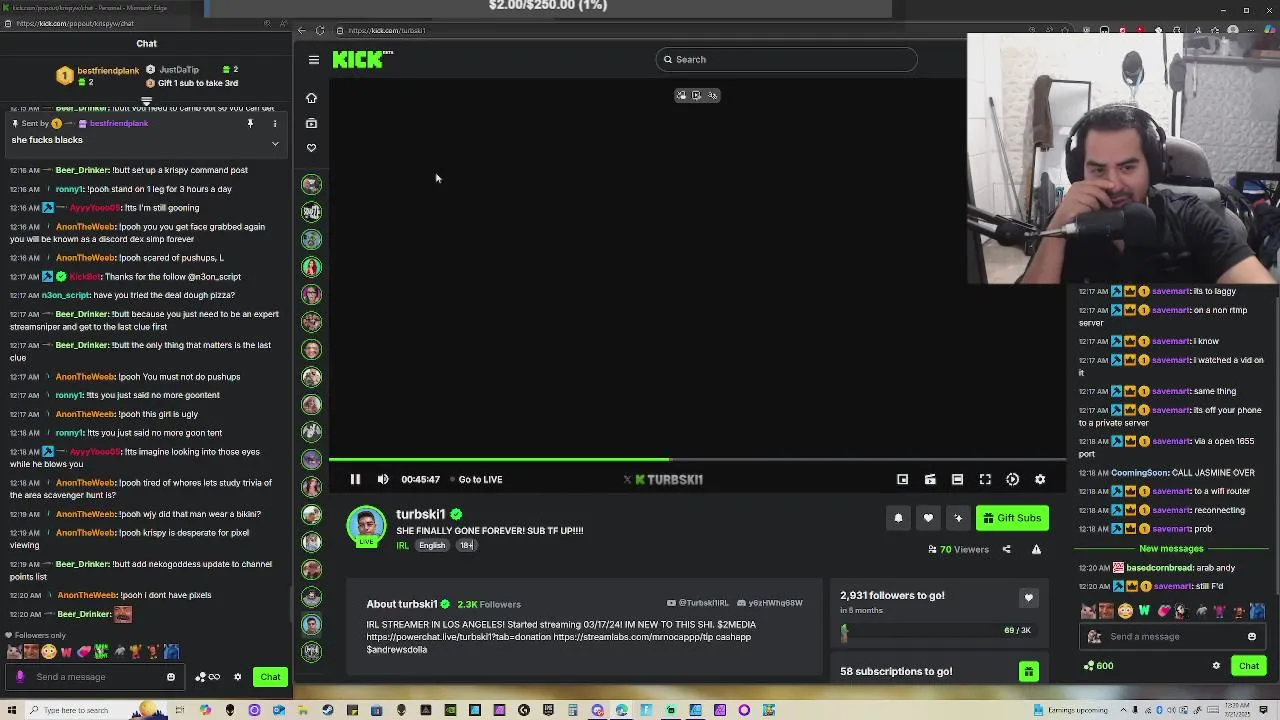Screen dimensions: 1280x720
Task: Collapse the gift leaderboard arrow
Action: point(146,101)
